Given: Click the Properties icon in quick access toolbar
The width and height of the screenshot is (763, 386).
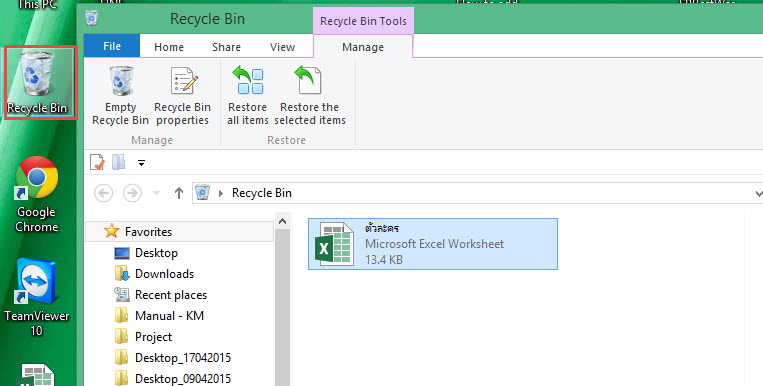Looking at the screenshot, I should [x=97, y=163].
